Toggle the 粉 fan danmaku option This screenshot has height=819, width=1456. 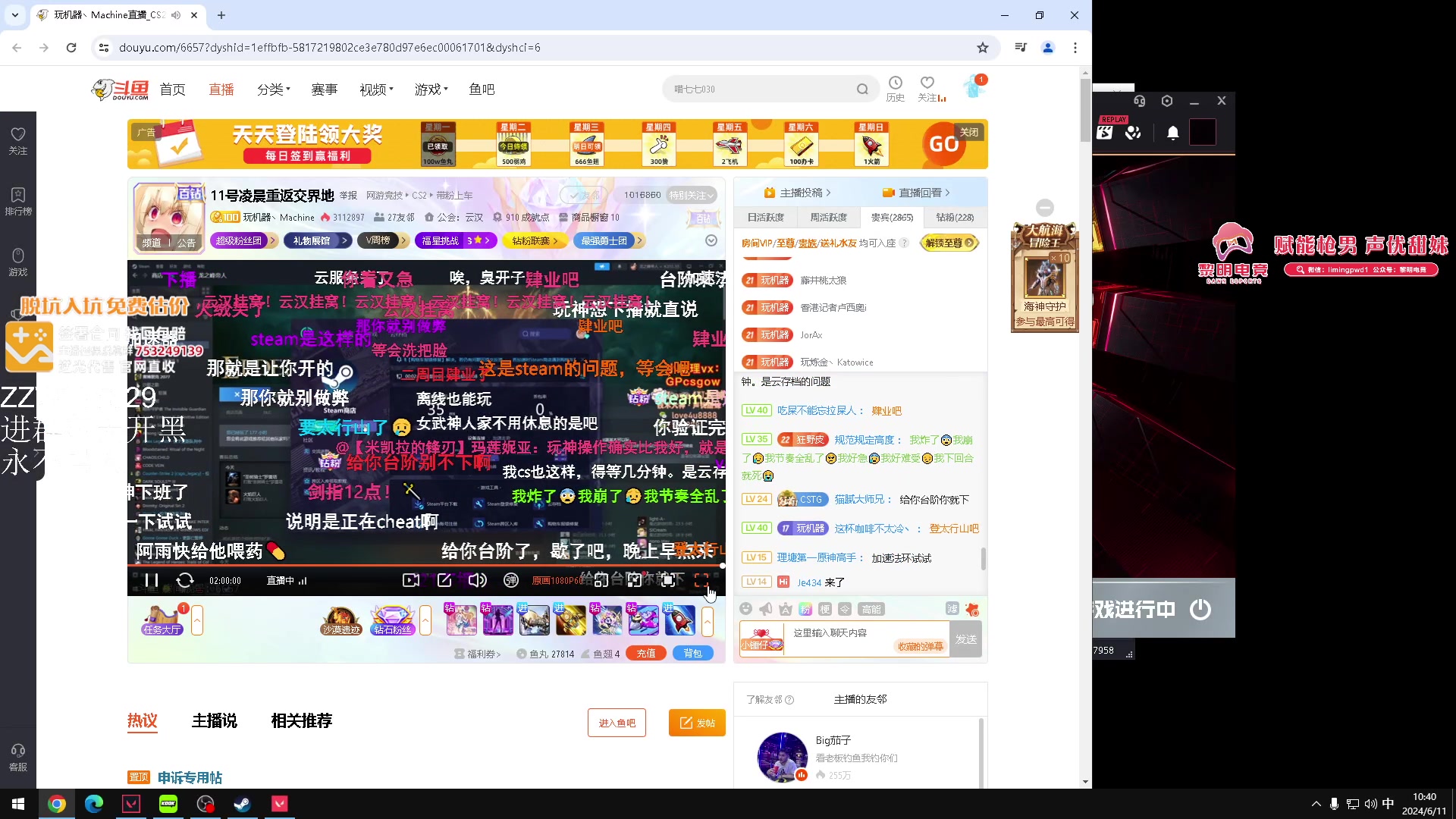coord(805,609)
